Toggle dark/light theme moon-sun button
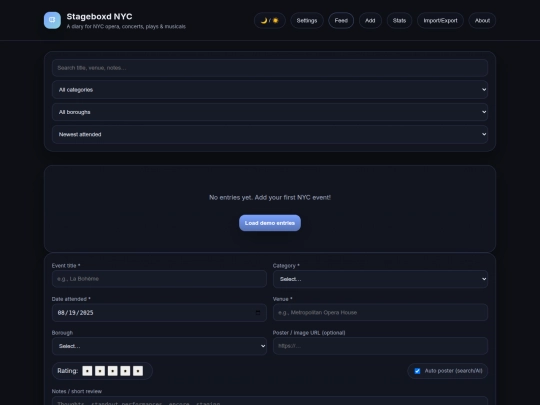The image size is (540, 405). [x=270, y=21]
